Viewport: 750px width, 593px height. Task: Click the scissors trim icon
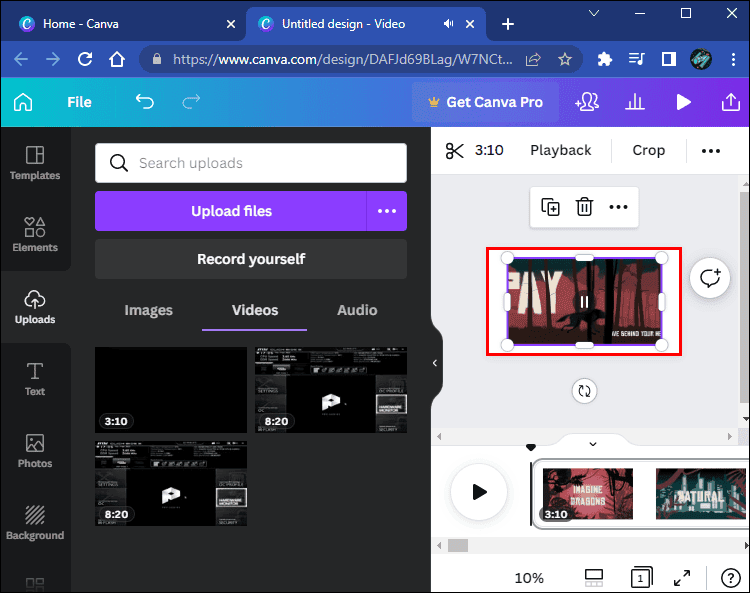455,151
